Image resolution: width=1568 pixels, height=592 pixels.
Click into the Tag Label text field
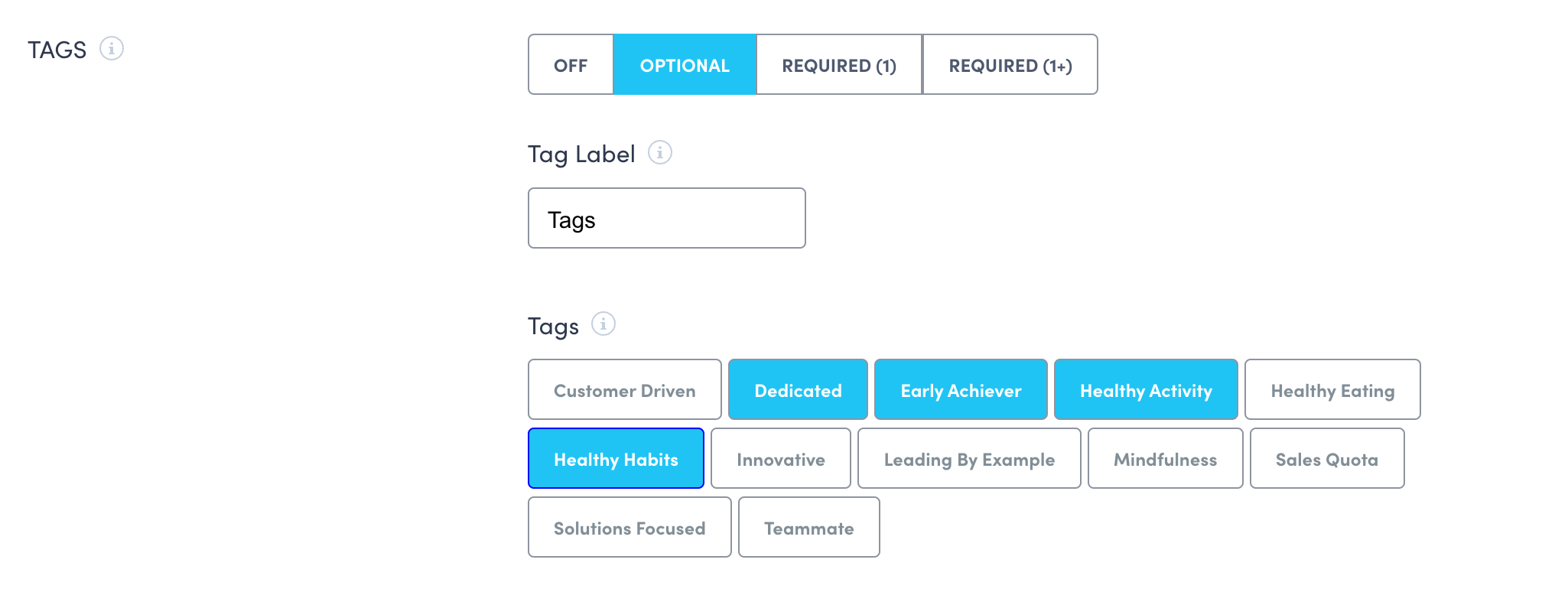click(x=666, y=219)
